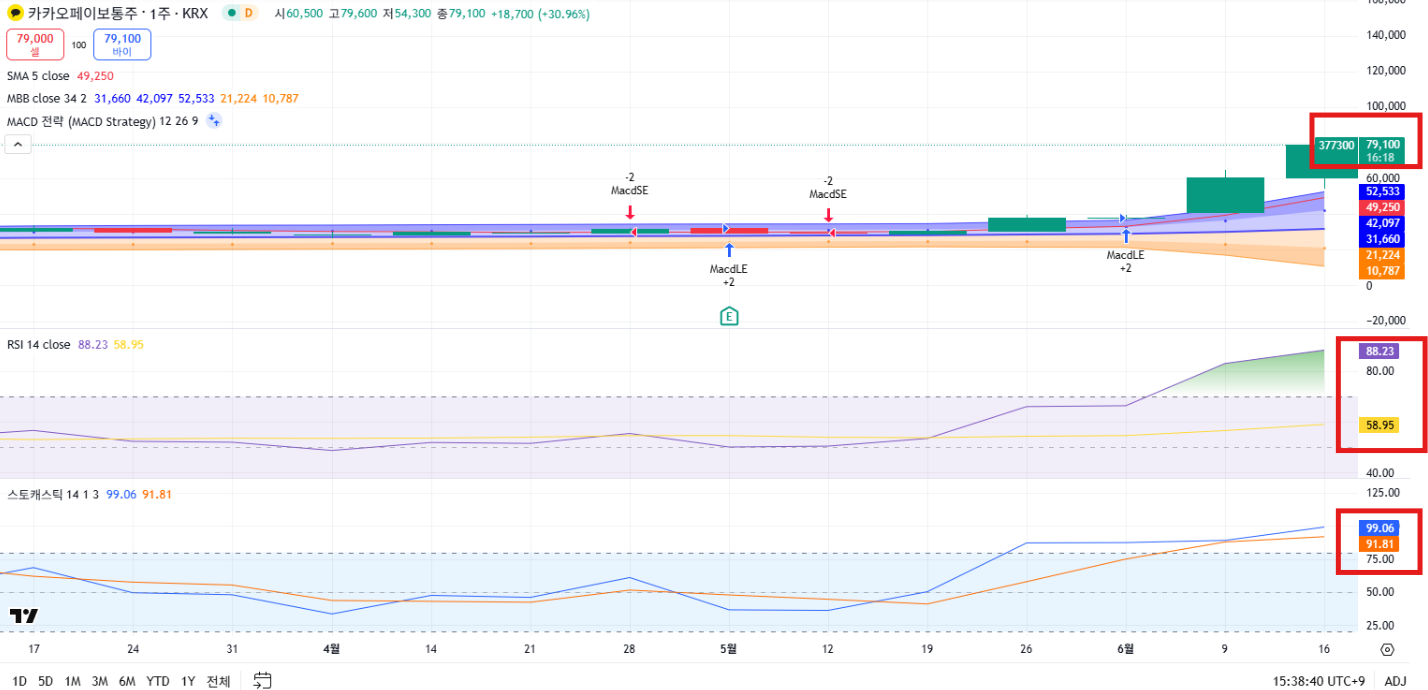Image resolution: width=1428 pixels, height=690 pixels.
Task: Click the orange D interval badge
Action: [249, 14]
